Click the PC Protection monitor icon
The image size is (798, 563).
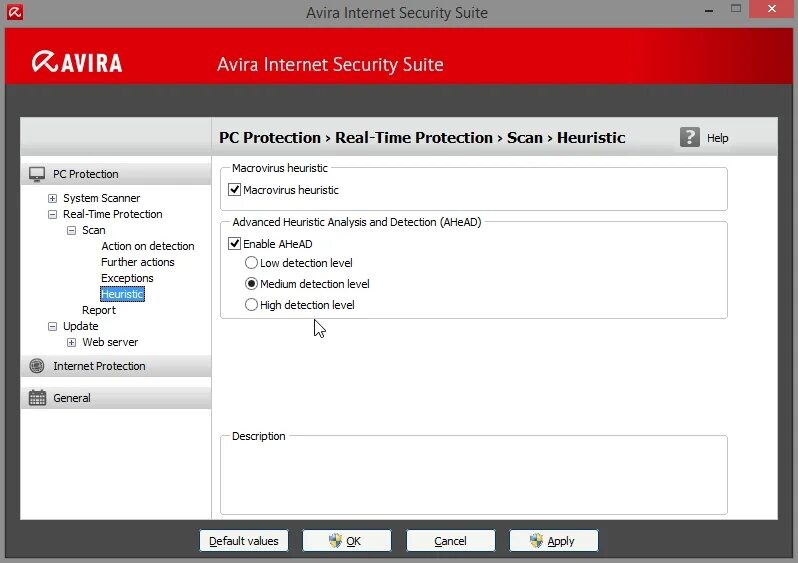pyautogui.click(x=37, y=174)
